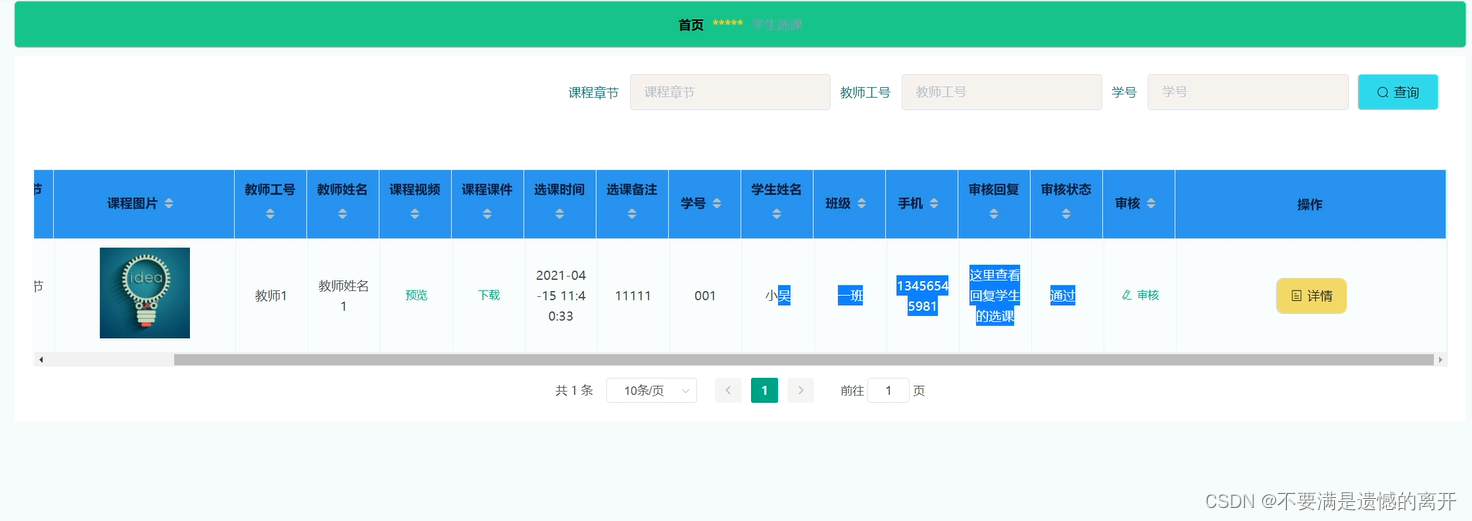Image resolution: width=1472 pixels, height=521 pixels.
Task: Go to next page arrow
Action: pyautogui.click(x=801, y=391)
